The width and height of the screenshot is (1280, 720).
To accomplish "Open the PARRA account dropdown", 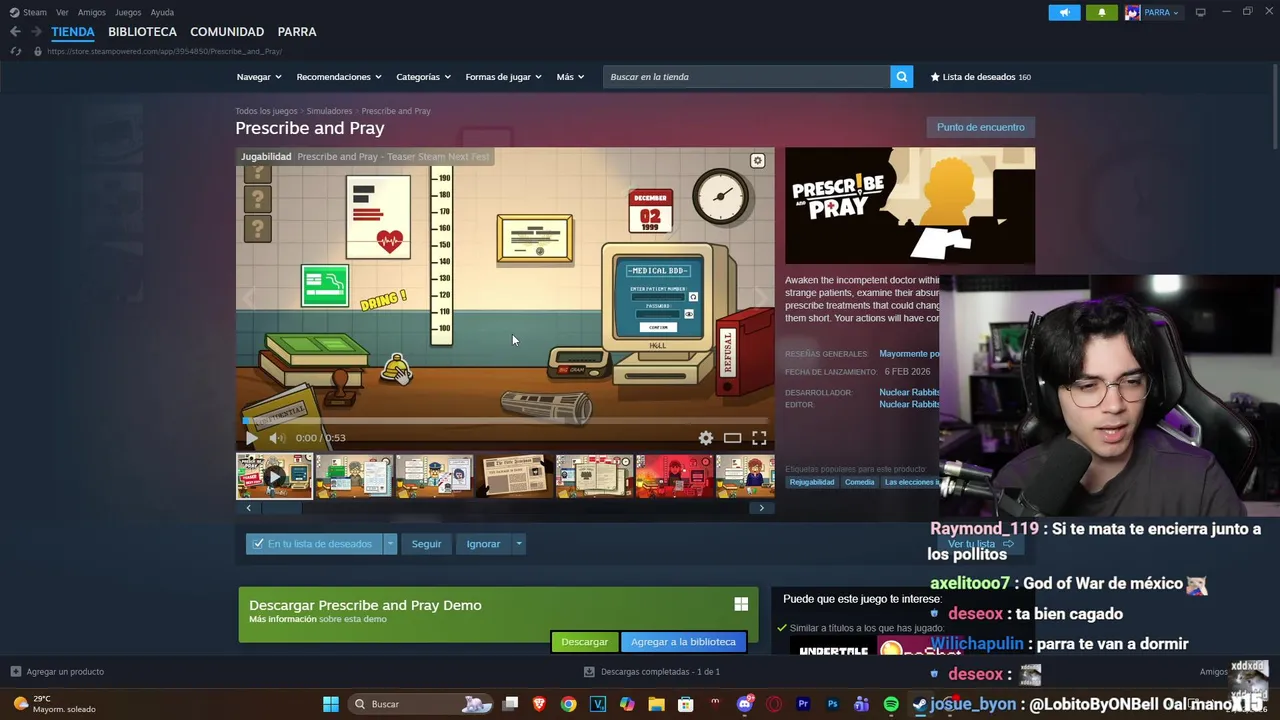I will tap(1152, 12).
